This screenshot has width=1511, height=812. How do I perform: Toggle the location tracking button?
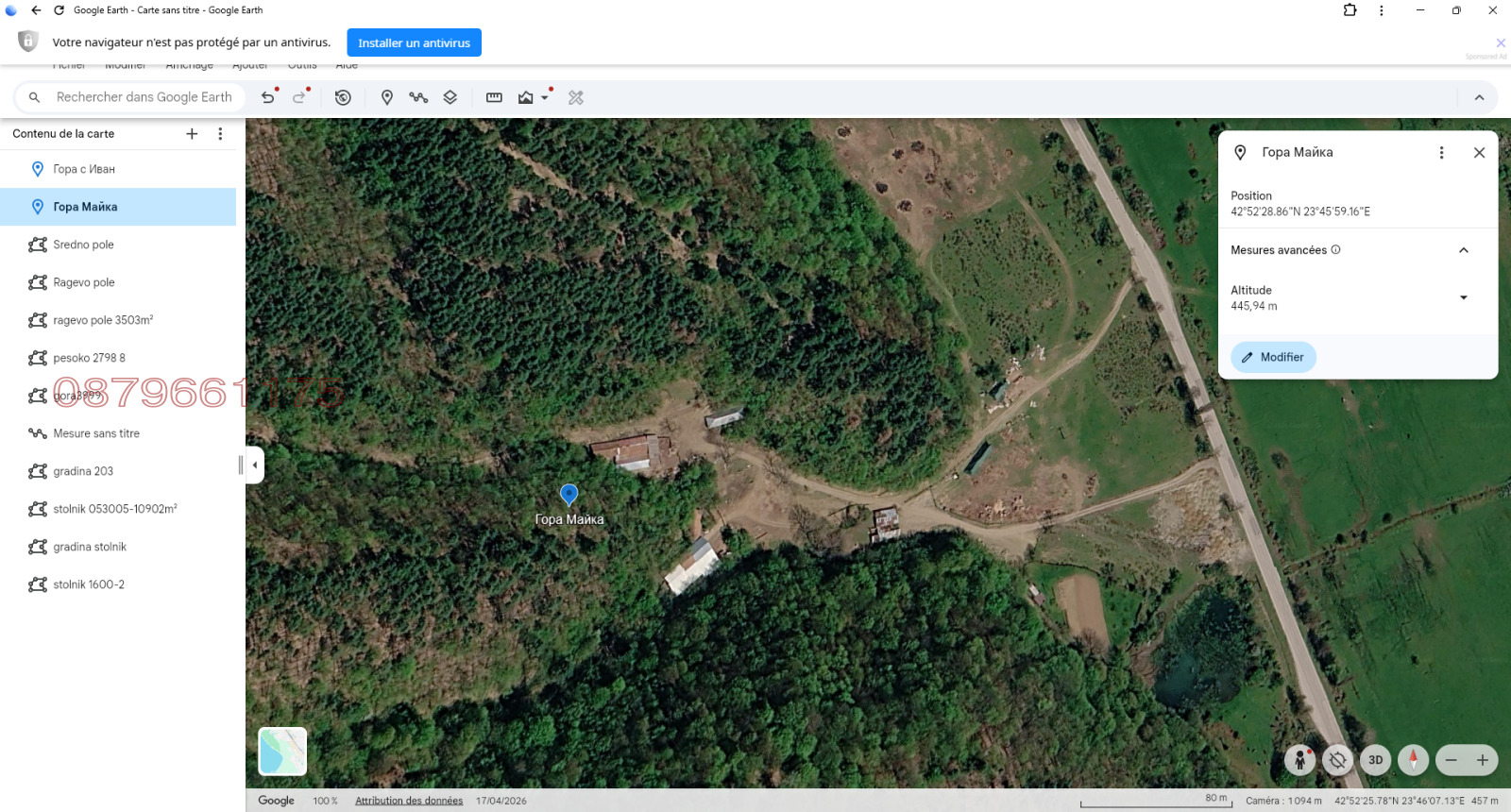click(x=1338, y=760)
